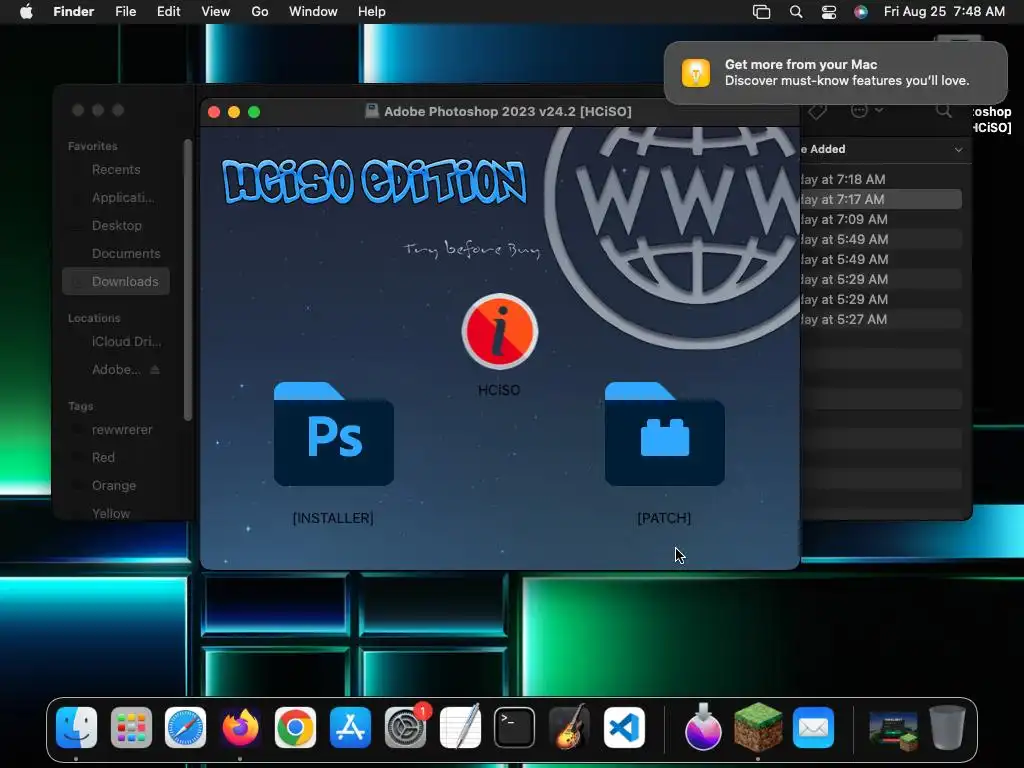This screenshot has width=1024, height=768.
Task: Open the Finder menu
Action: tap(74, 12)
